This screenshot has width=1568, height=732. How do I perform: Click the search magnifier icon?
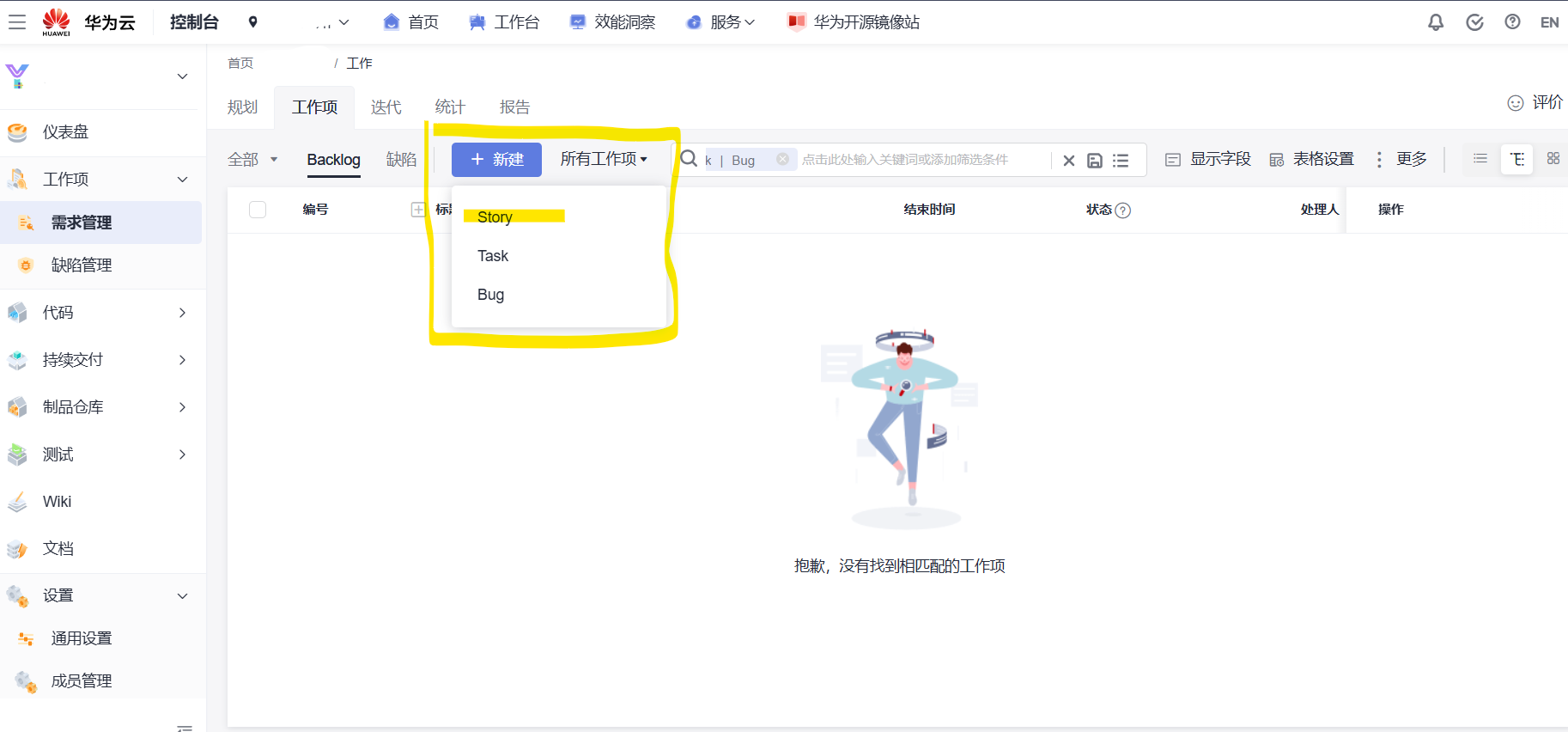coord(689,159)
